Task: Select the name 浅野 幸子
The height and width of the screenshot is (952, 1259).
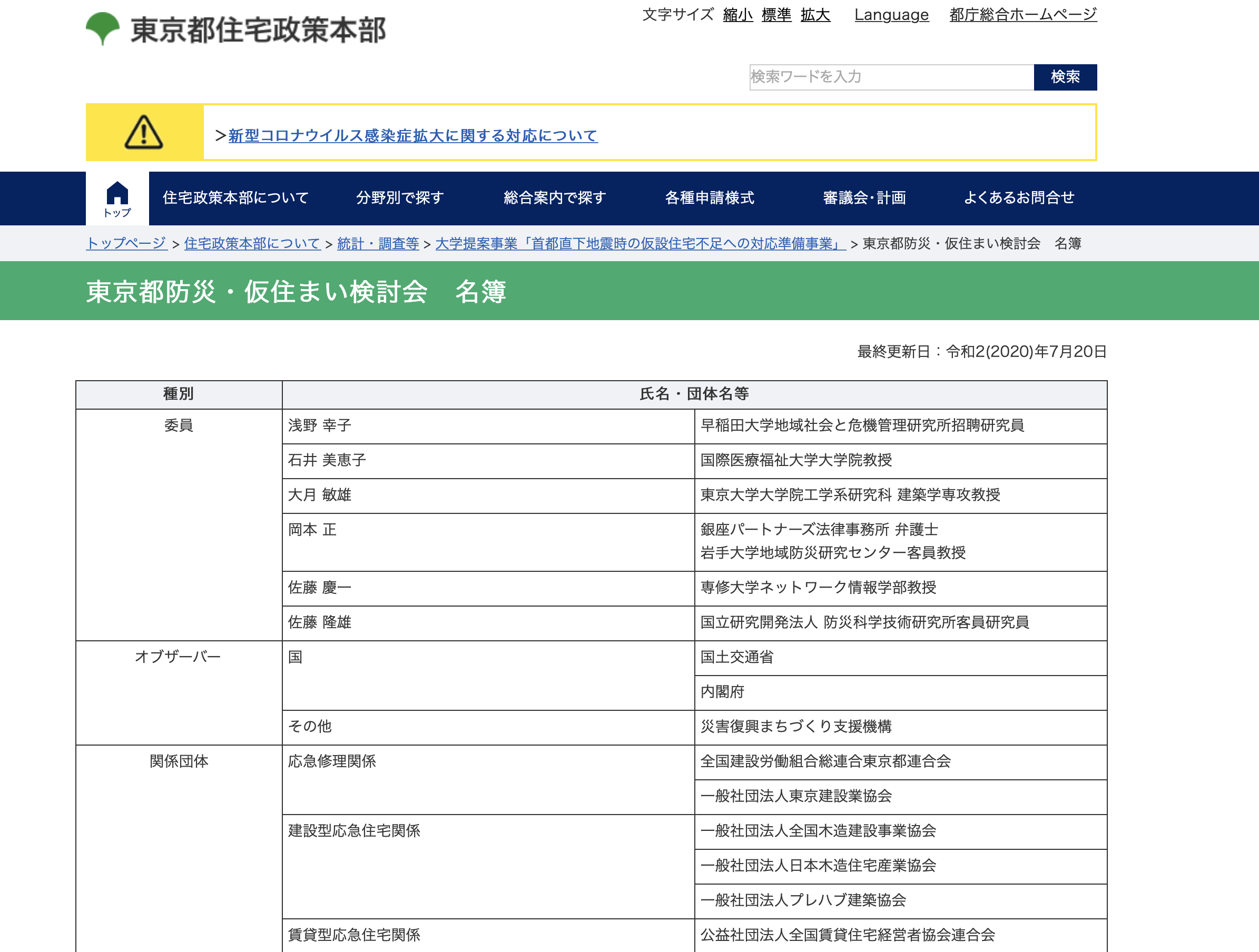Action: pos(319,425)
